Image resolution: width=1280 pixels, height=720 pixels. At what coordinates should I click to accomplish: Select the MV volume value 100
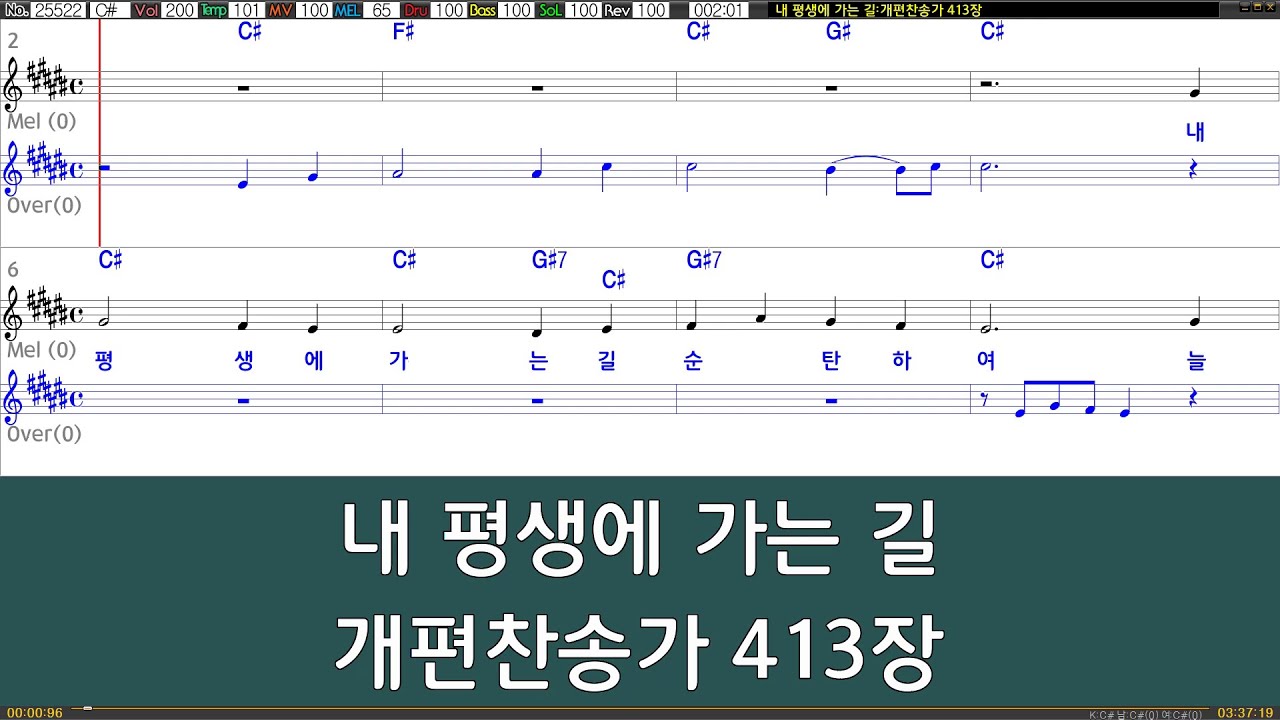point(314,10)
